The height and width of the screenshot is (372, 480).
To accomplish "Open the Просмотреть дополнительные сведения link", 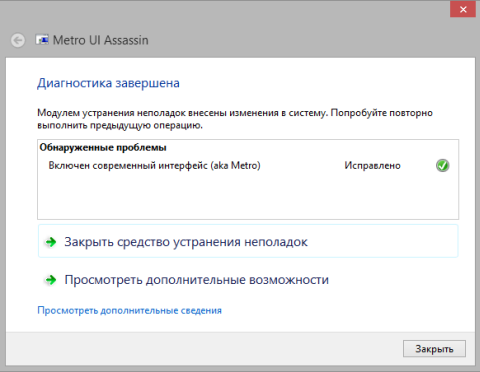I will [129, 311].
